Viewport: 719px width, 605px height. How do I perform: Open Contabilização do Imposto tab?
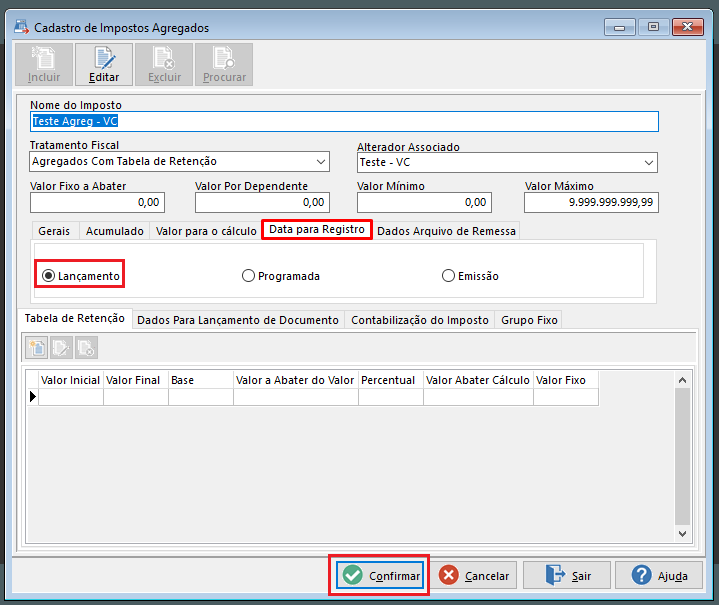[420, 320]
